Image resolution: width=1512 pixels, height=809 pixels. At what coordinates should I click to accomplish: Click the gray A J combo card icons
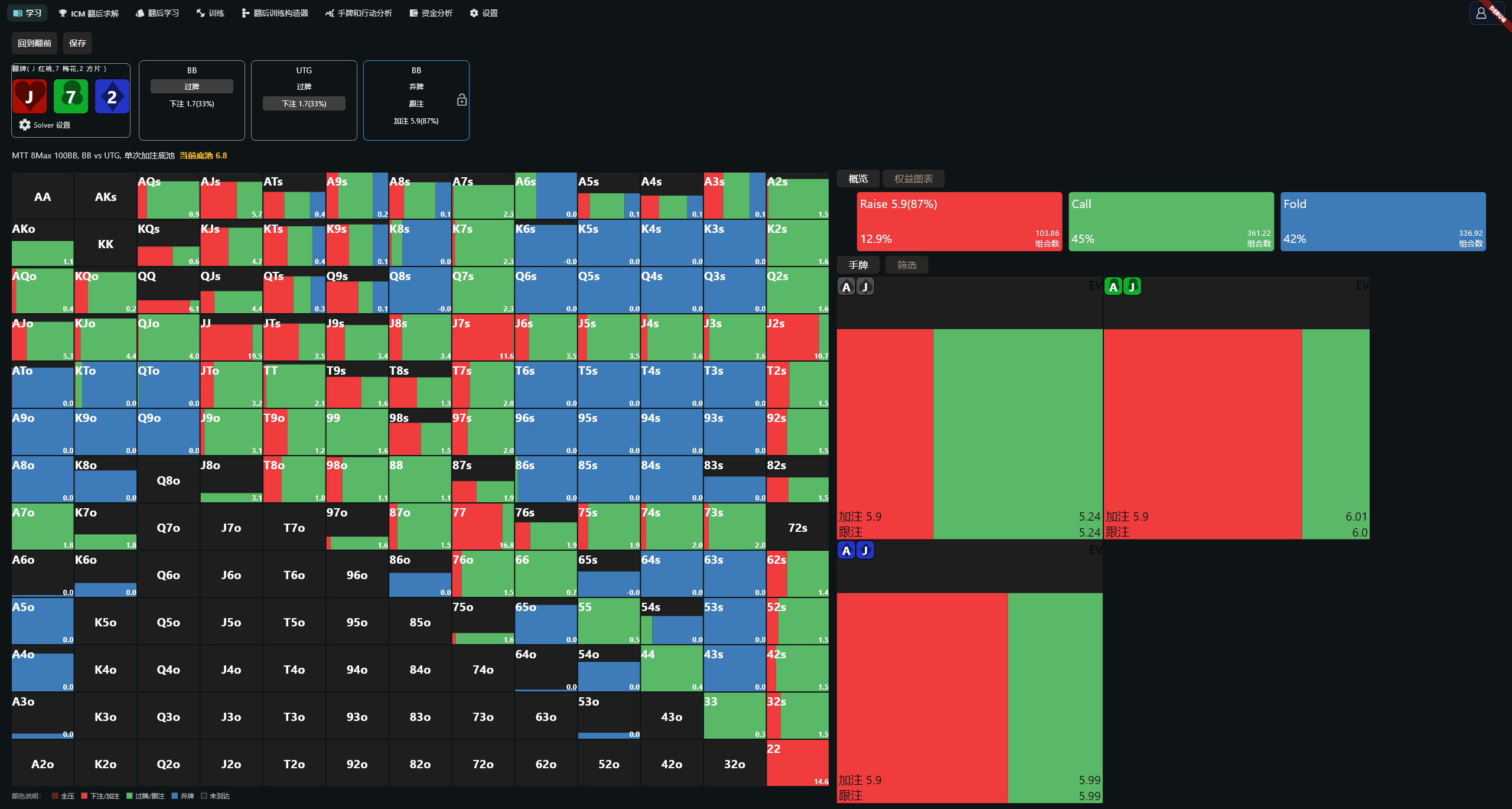(856, 287)
